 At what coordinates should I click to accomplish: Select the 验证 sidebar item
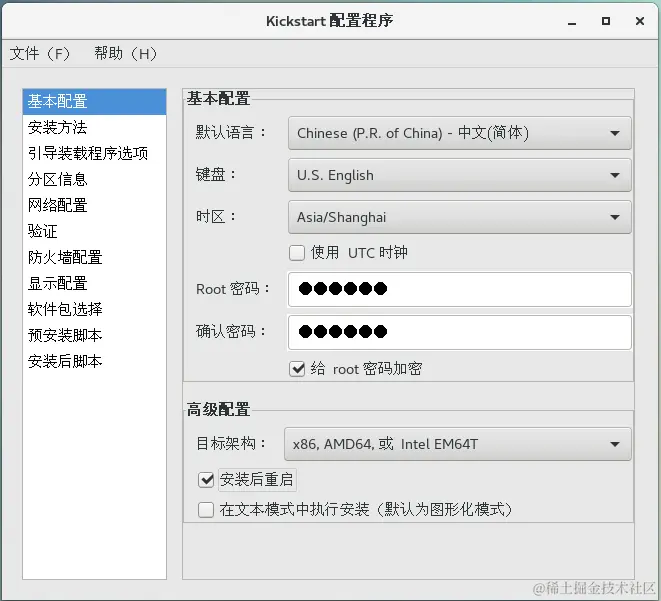pos(94,231)
